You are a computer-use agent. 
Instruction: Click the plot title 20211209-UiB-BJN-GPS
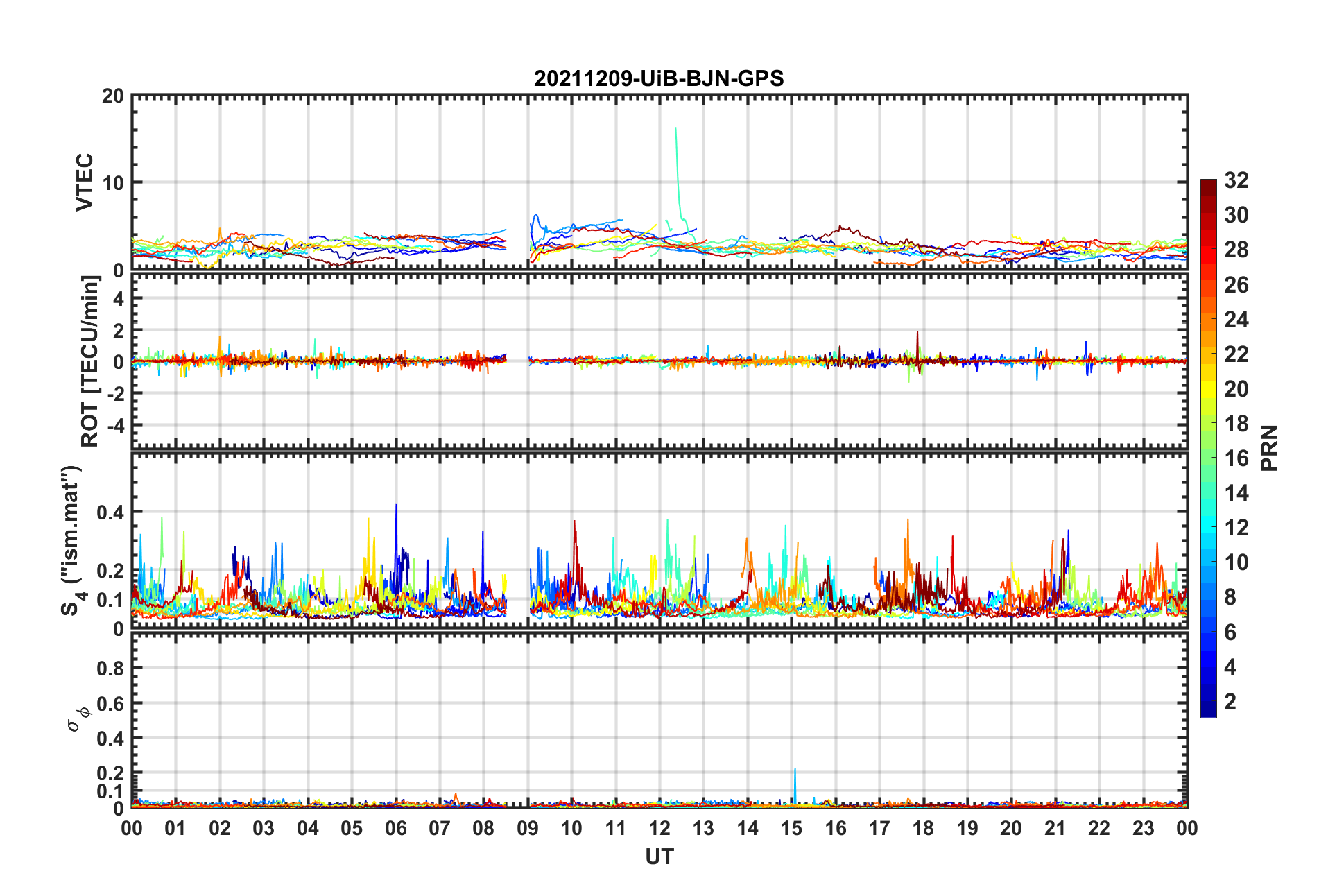click(659, 78)
